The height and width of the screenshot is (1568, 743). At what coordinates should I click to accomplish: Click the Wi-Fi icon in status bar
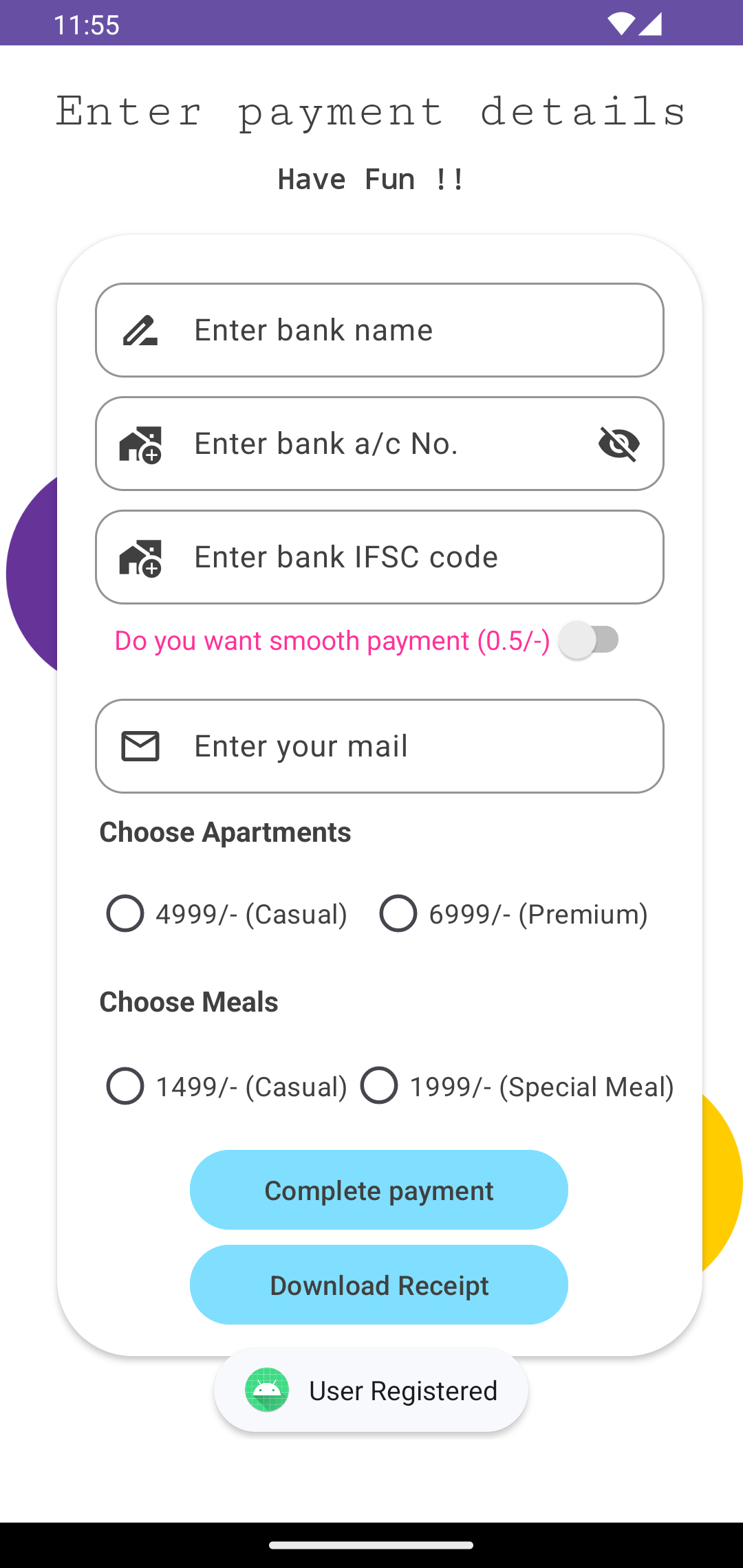[x=621, y=23]
